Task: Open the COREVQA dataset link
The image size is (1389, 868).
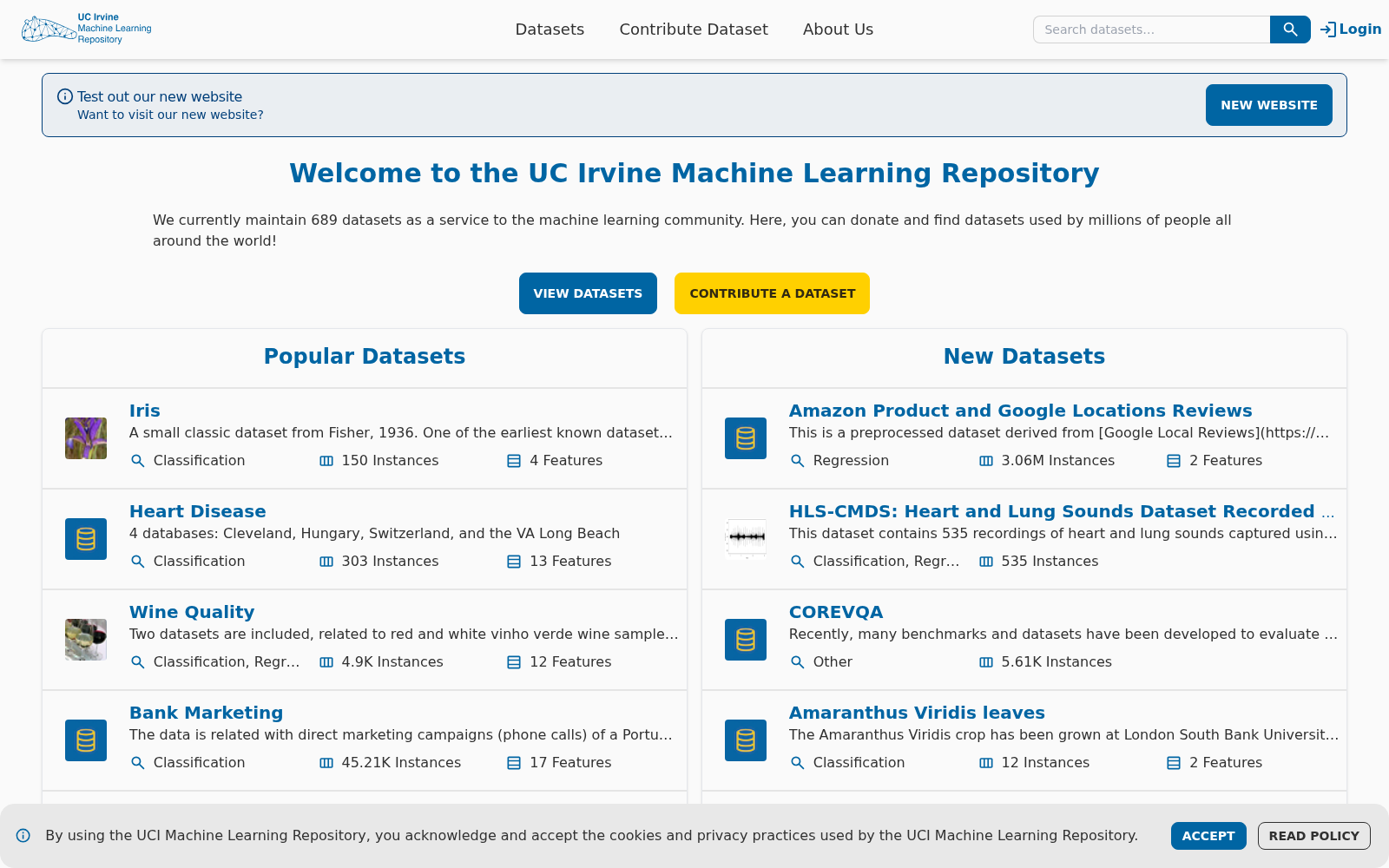Action: pos(836,612)
